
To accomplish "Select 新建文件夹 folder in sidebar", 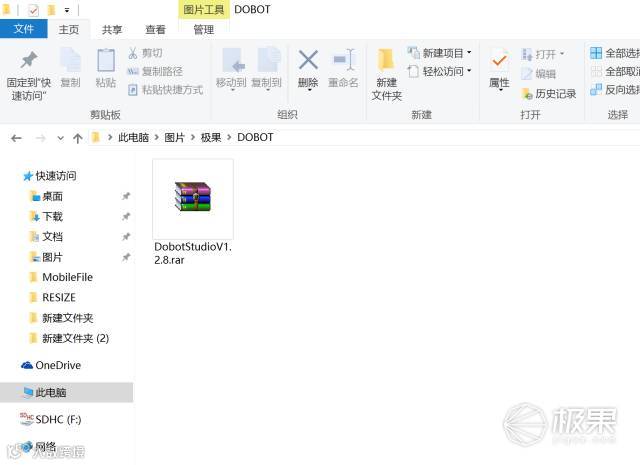I will 67,318.
